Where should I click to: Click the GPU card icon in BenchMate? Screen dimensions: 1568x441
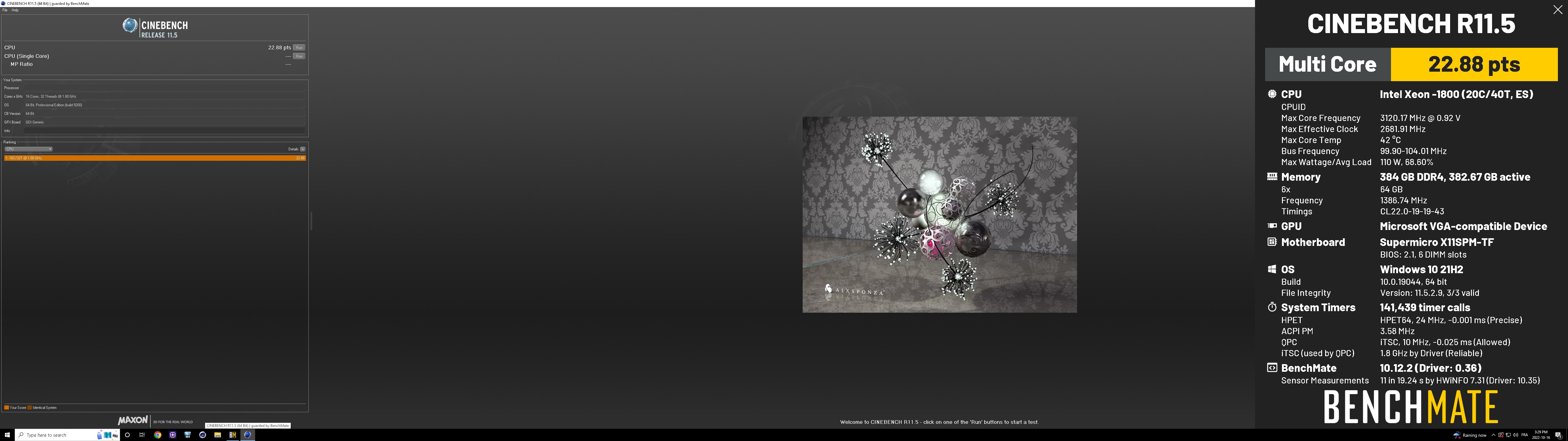[x=1272, y=225]
